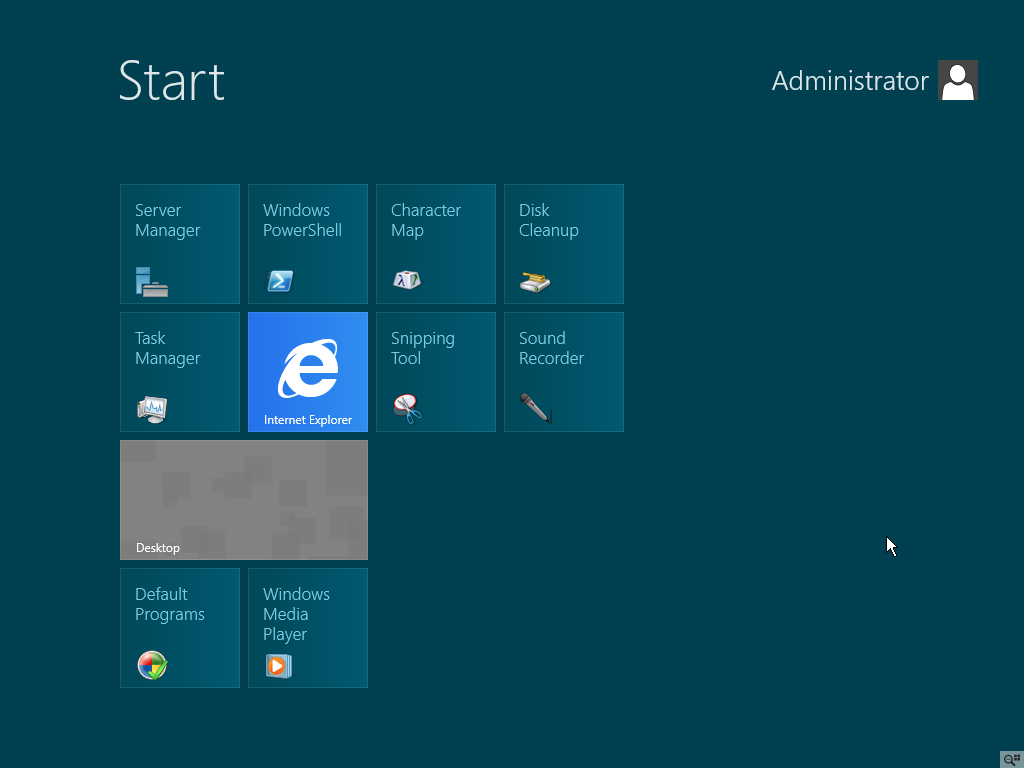1024x768 pixels.
Task: Launch Windows PowerShell tile
Action: pos(308,244)
